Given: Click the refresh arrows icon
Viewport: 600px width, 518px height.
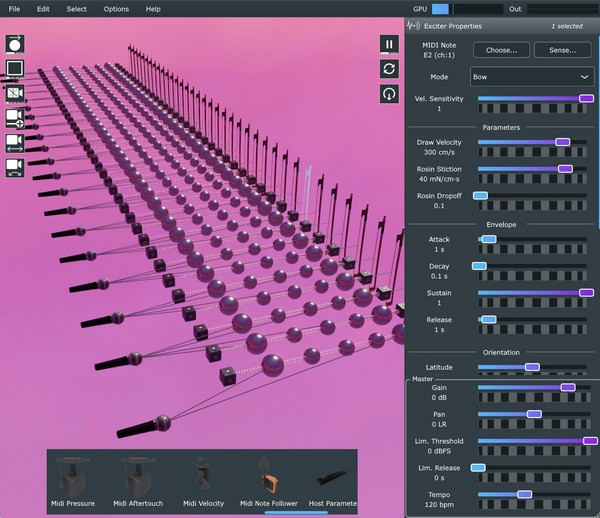Looking at the screenshot, I should pyautogui.click(x=389, y=69).
